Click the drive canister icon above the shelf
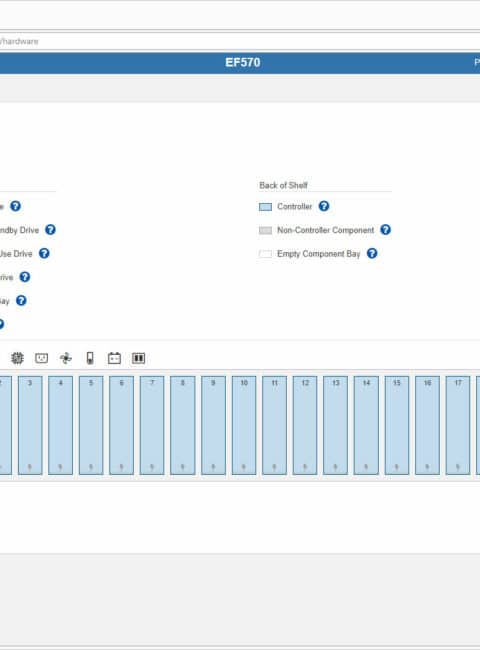The width and height of the screenshot is (480, 650). point(138,358)
